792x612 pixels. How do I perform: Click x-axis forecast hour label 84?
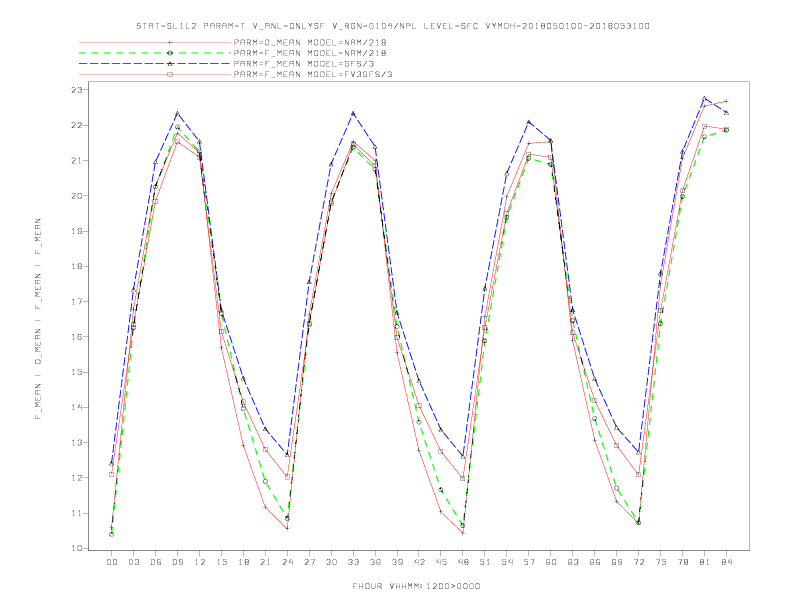click(726, 562)
